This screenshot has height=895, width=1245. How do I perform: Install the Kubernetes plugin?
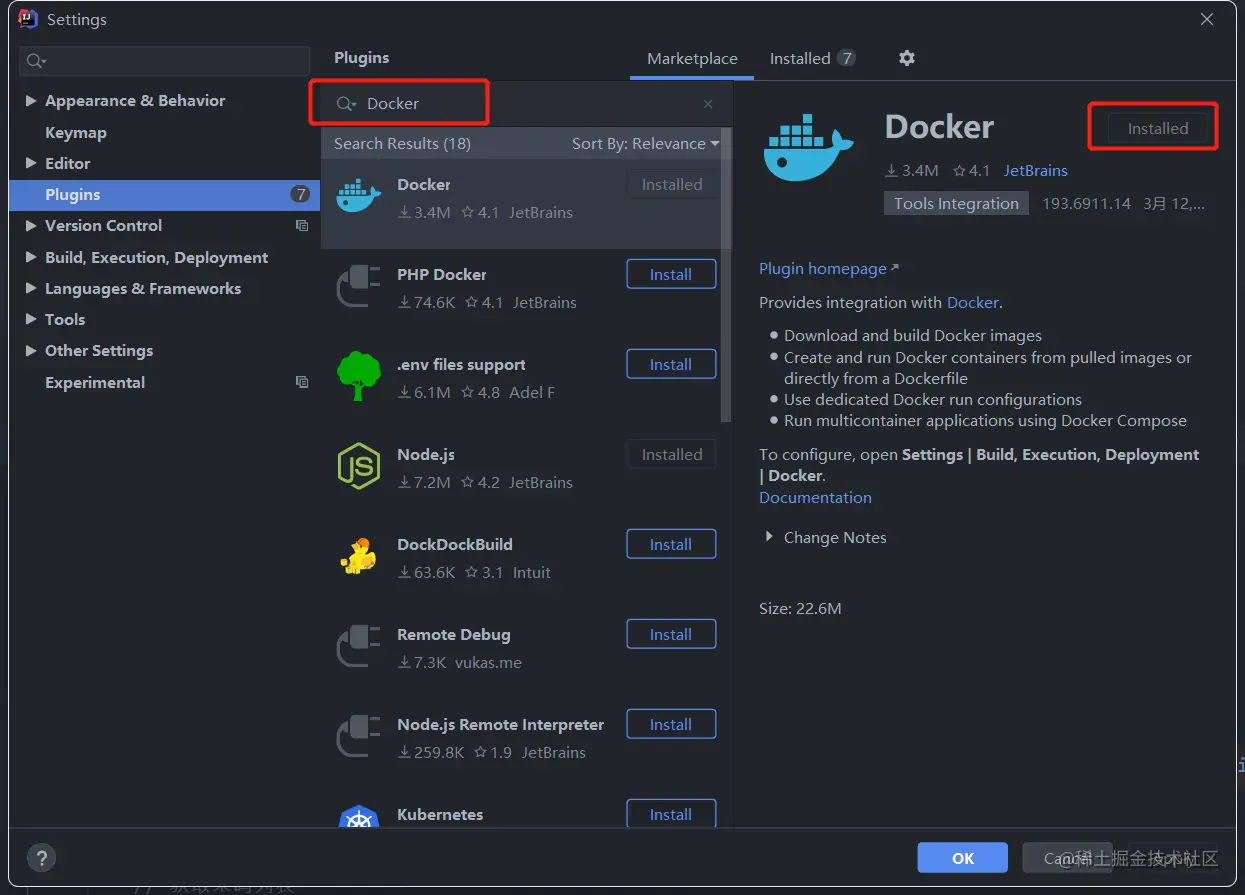(x=671, y=814)
